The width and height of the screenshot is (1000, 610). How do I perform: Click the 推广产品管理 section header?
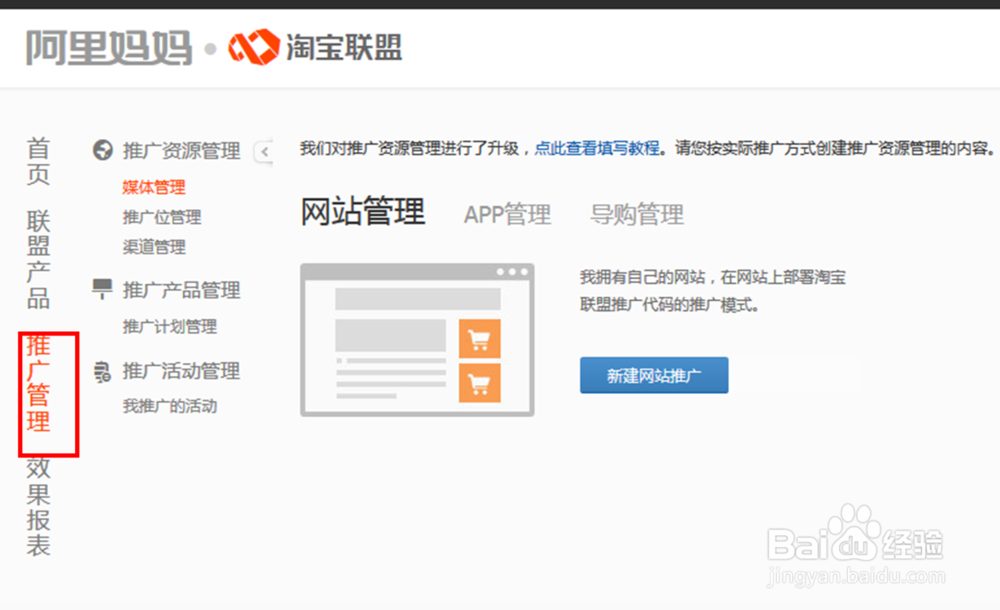pyautogui.click(x=181, y=290)
